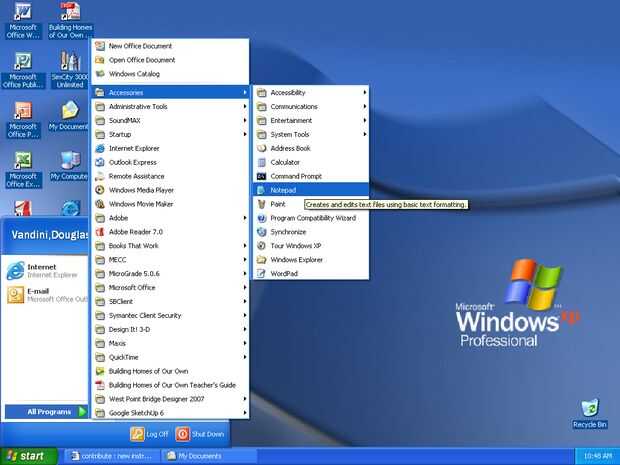Click the Log Off icon button

tap(137, 434)
